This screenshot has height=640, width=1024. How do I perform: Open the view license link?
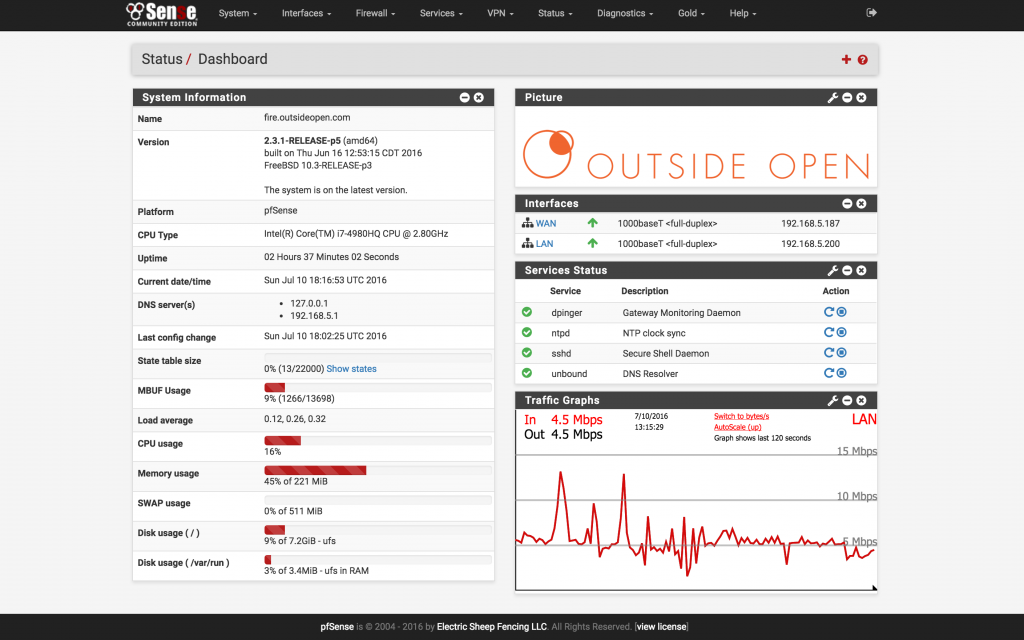(x=662, y=627)
